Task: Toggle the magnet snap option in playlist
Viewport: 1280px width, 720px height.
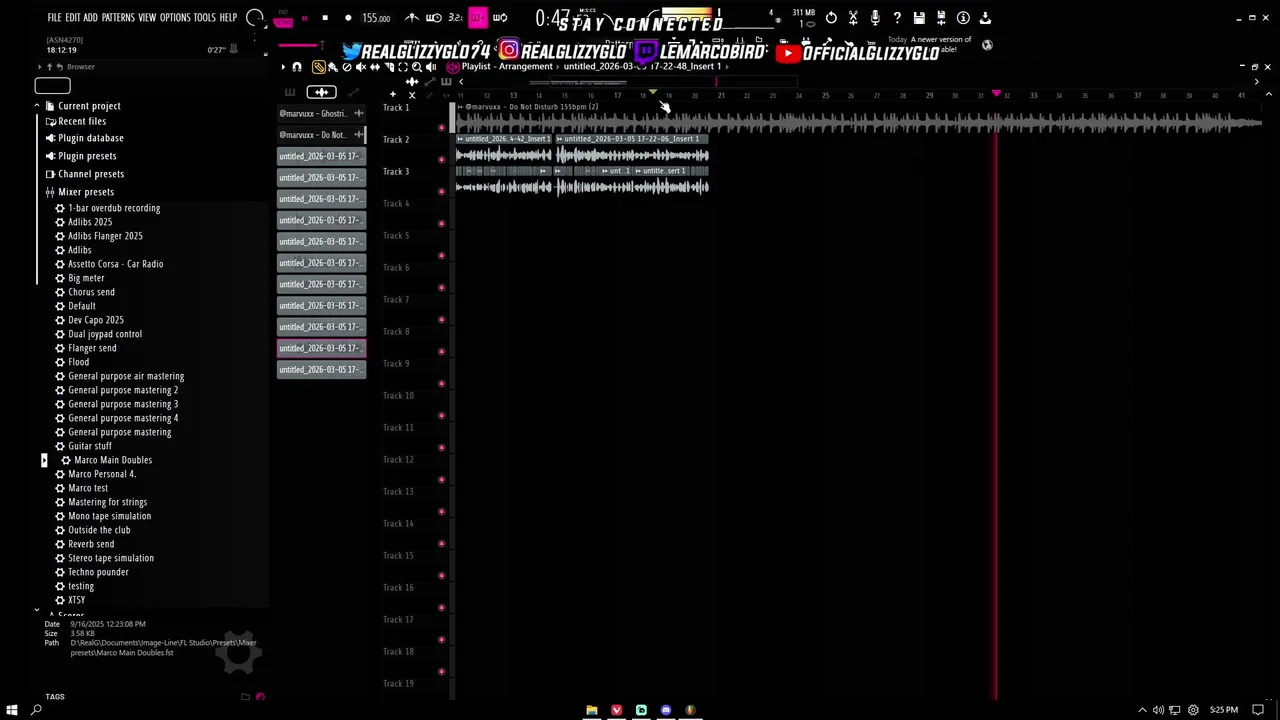Action: pyautogui.click(x=297, y=67)
